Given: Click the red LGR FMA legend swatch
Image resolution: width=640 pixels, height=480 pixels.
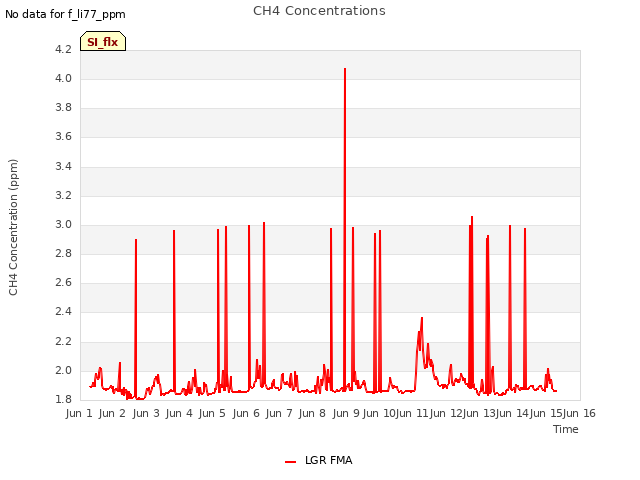Looking at the screenshot, I should point(291,462).
